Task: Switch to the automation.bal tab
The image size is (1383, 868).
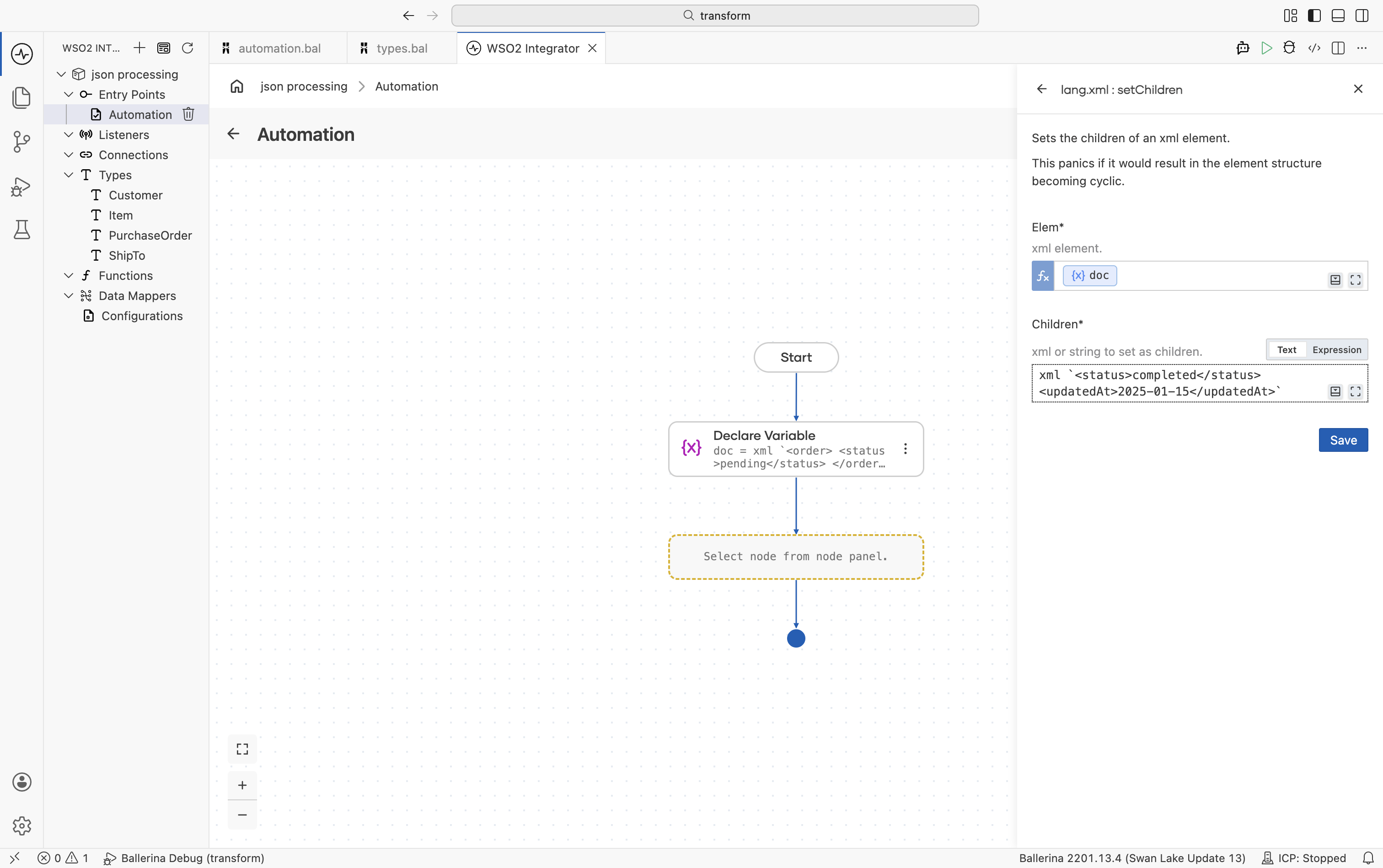Action: tap(279, 48)
